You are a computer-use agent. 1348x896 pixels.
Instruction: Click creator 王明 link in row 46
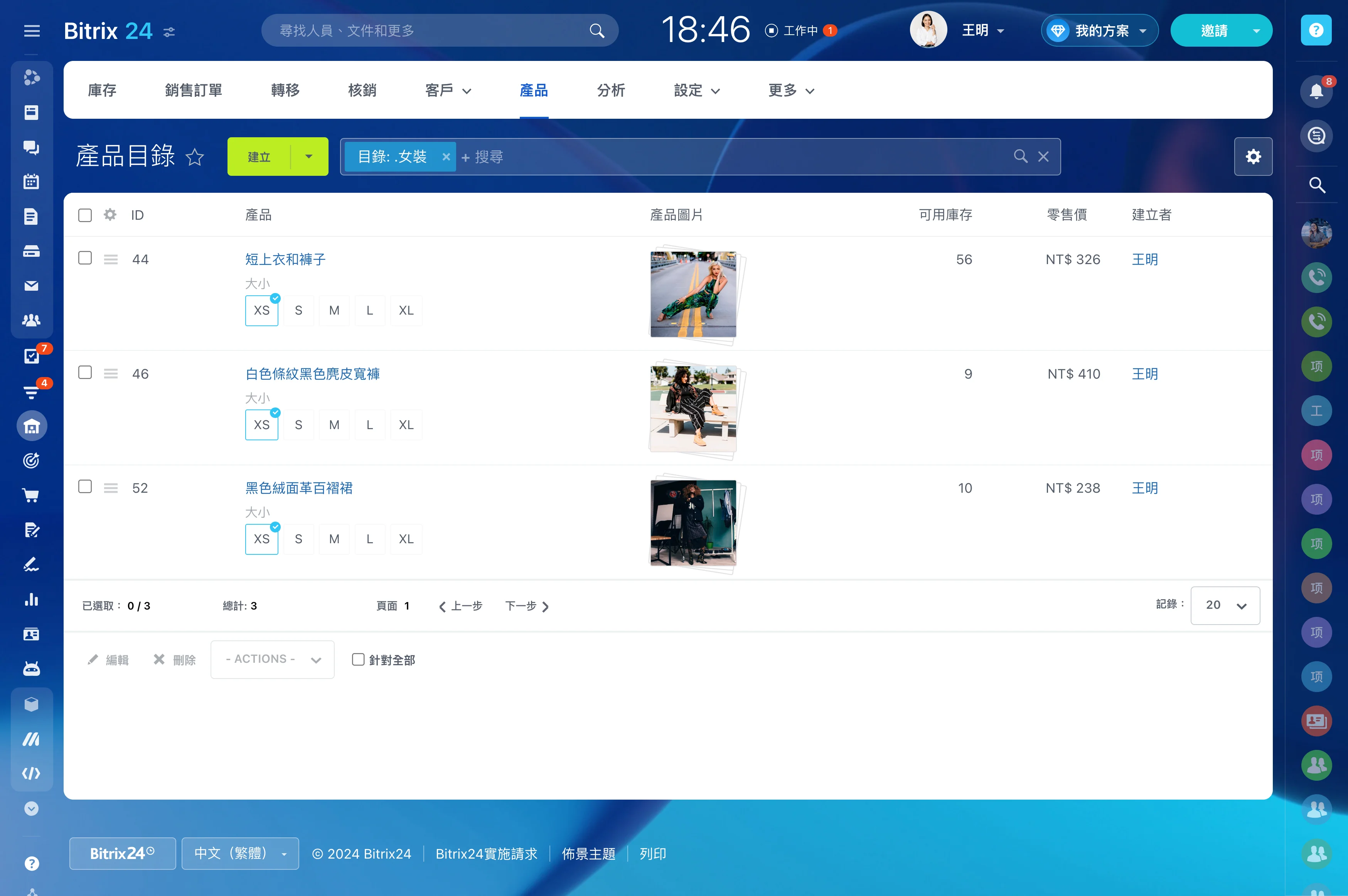pyautogui.click(x=1145, y=374)
